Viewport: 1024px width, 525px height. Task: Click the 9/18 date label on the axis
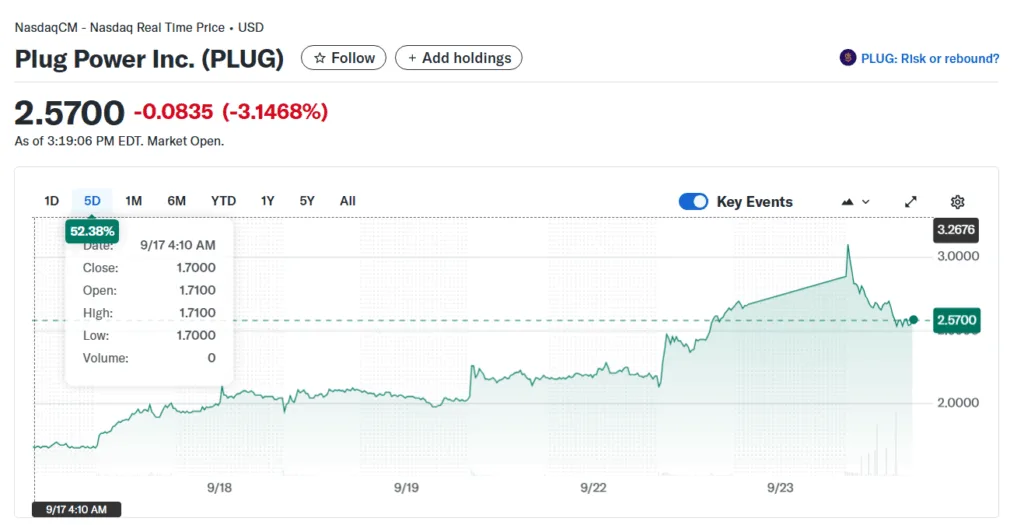219,488
